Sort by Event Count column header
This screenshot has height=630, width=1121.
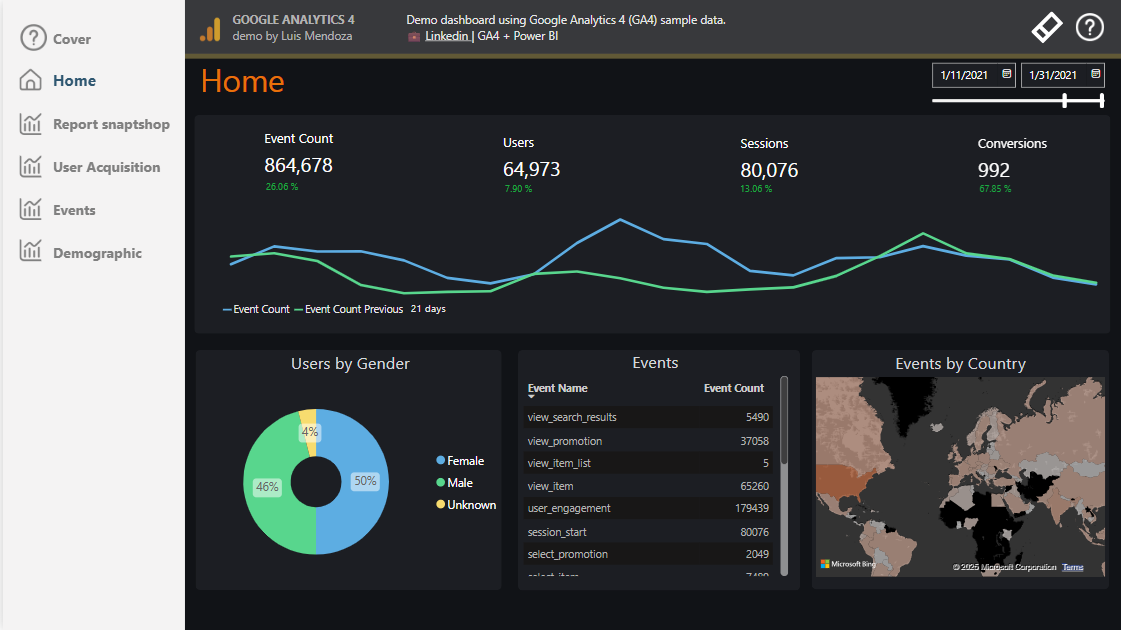(x=734, y=388)
